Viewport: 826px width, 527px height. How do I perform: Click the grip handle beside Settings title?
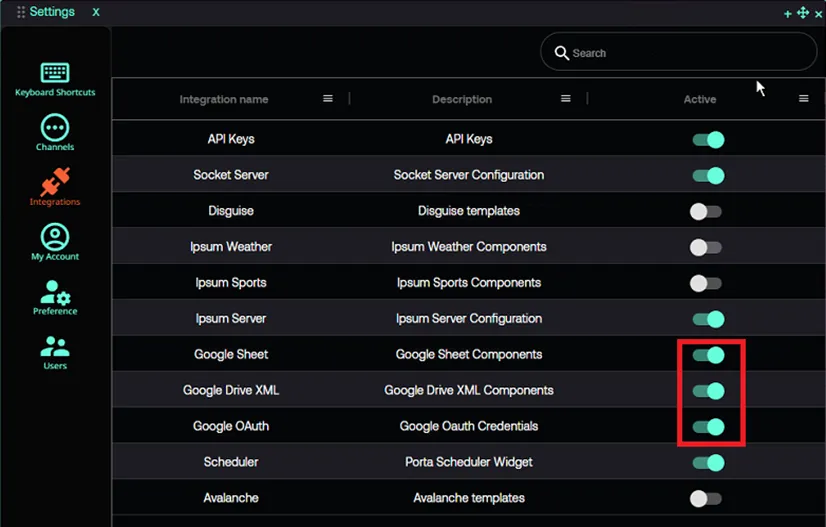(x=21, y=12)
